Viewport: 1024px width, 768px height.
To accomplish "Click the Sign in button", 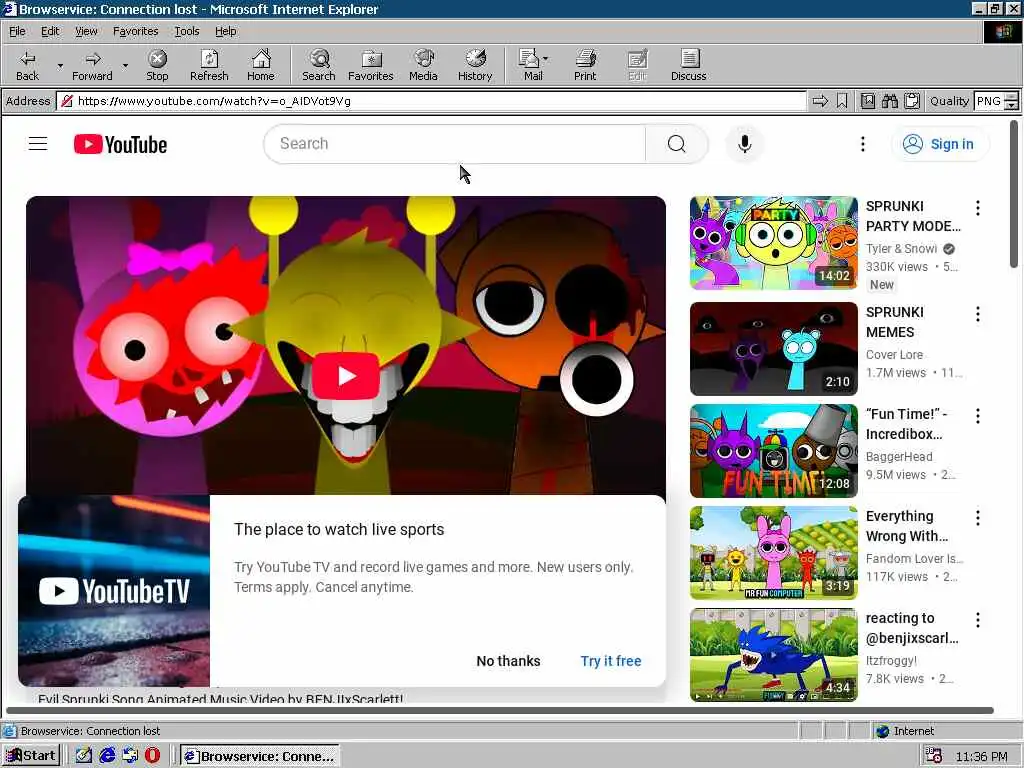I will pyautogui.click(x=940, y=144).
